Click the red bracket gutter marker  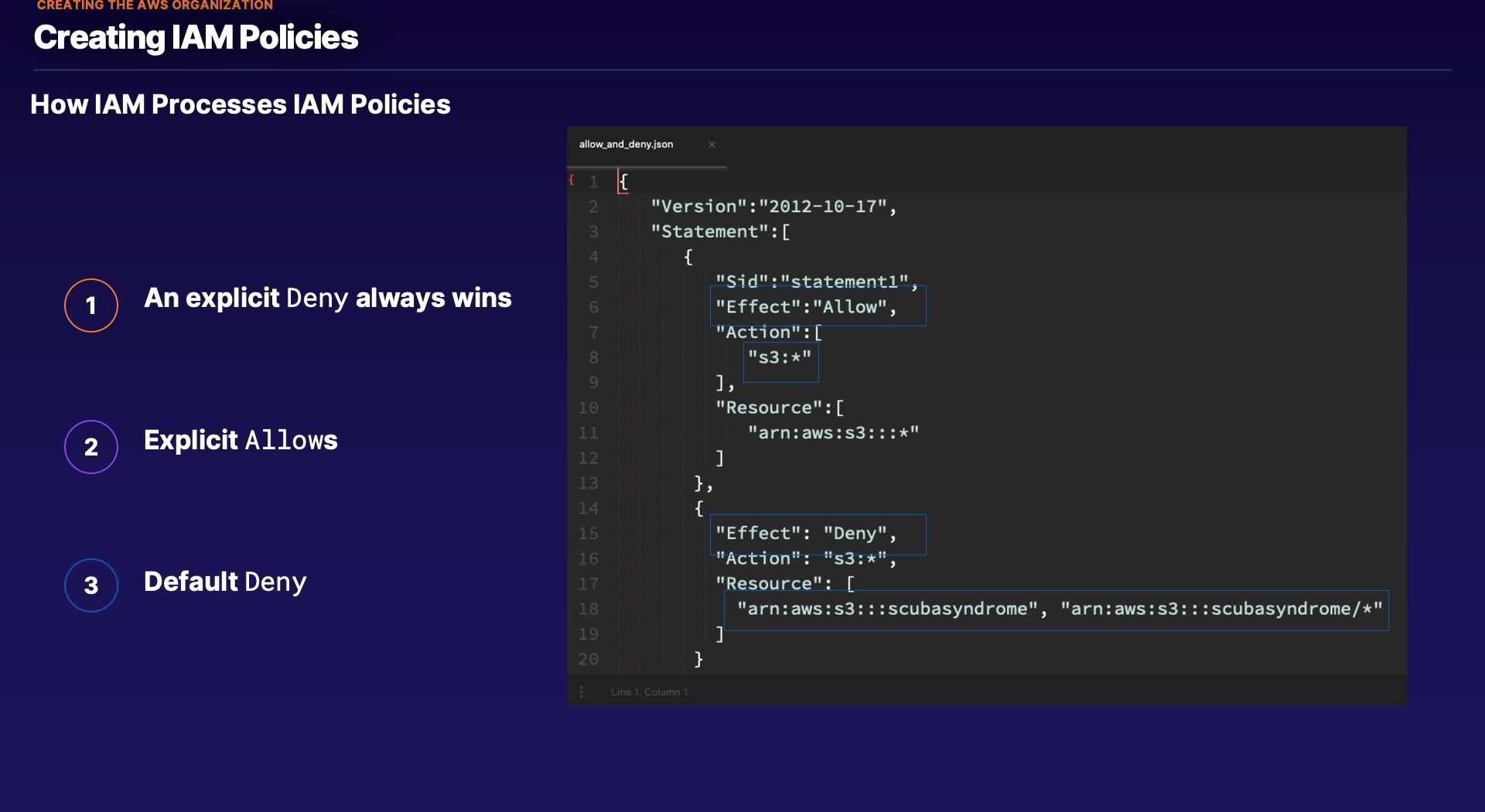[572, 180]
